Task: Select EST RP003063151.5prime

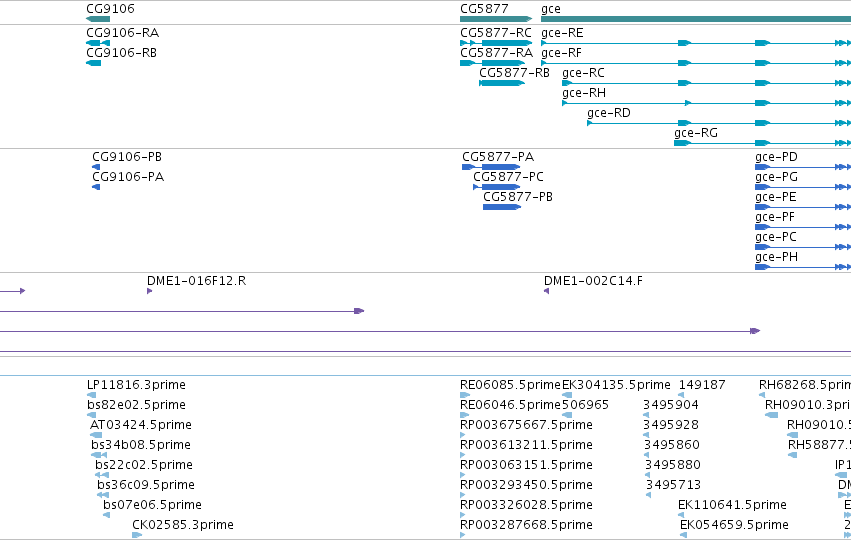Action: [x=526, y=465]
